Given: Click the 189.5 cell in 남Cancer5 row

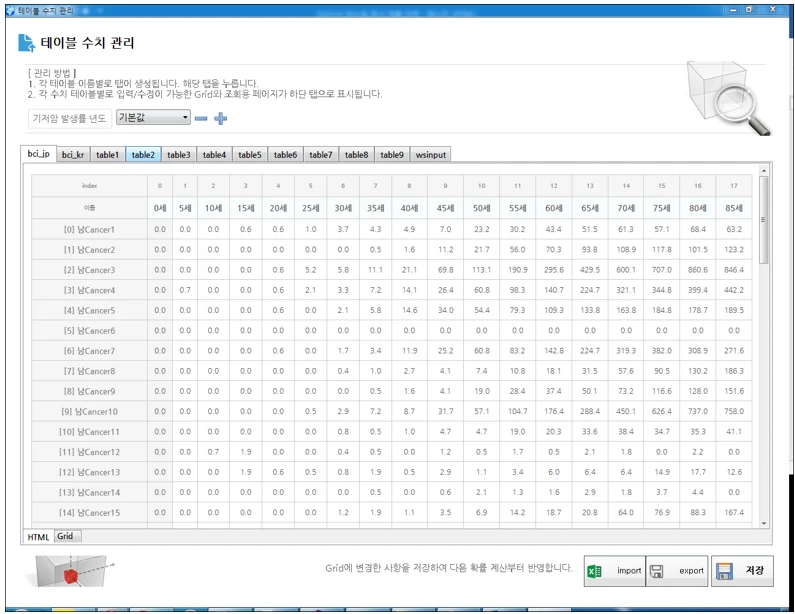Looking at the screenshot, I should pos(734,310).
